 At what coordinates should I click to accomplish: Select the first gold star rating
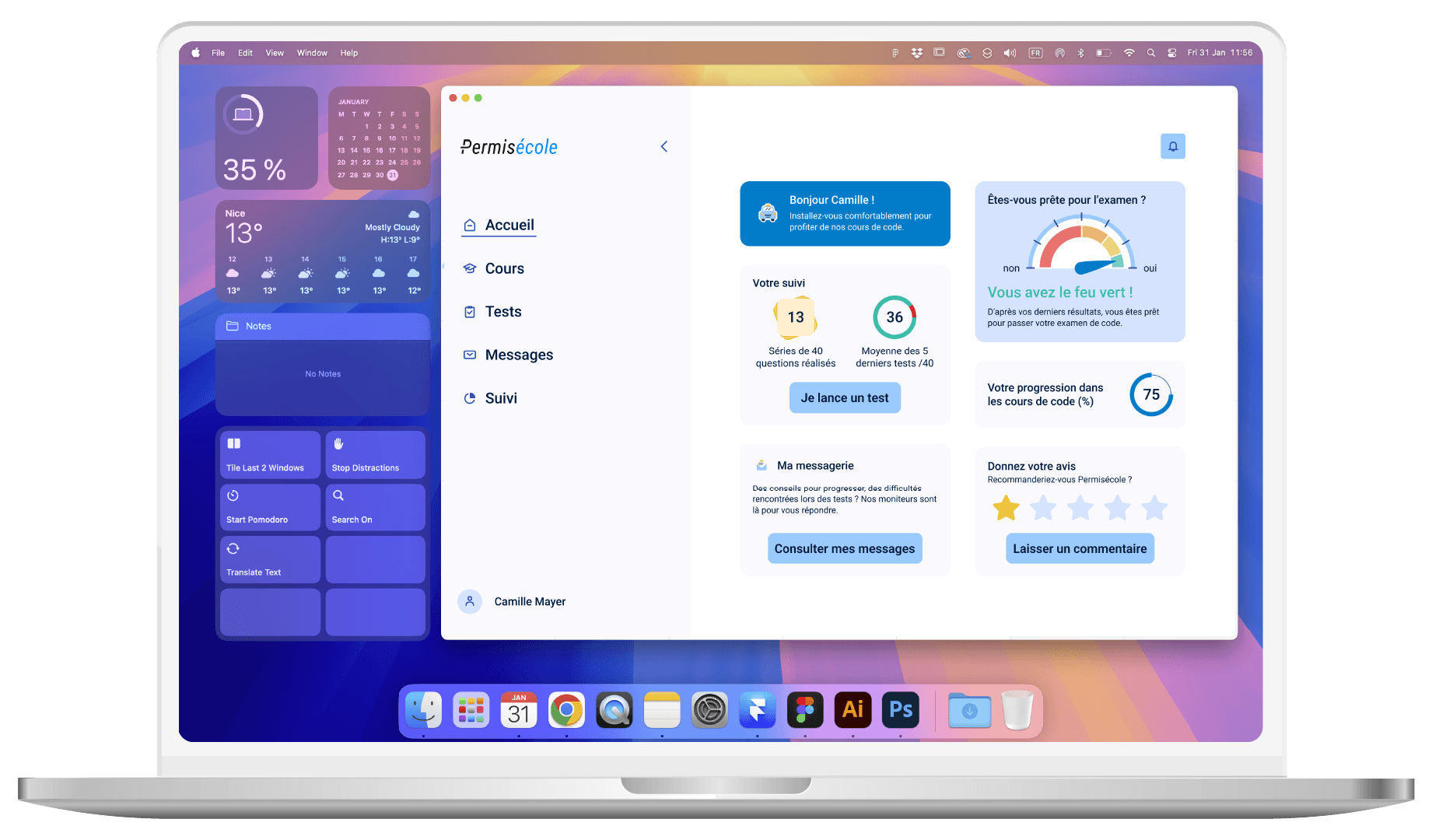1006,508
